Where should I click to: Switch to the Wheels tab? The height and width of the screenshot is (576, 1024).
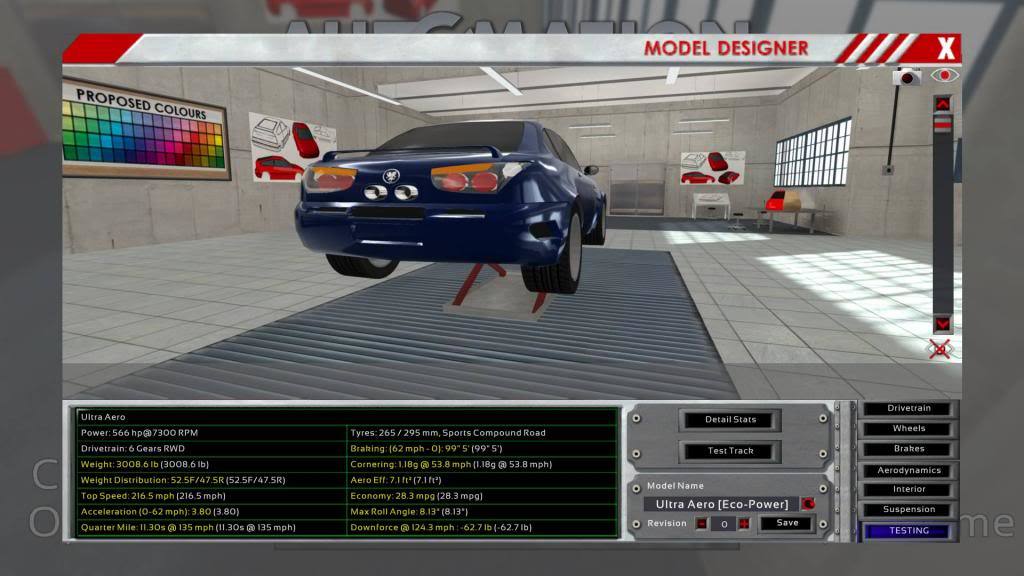click(x=909, y=429)
